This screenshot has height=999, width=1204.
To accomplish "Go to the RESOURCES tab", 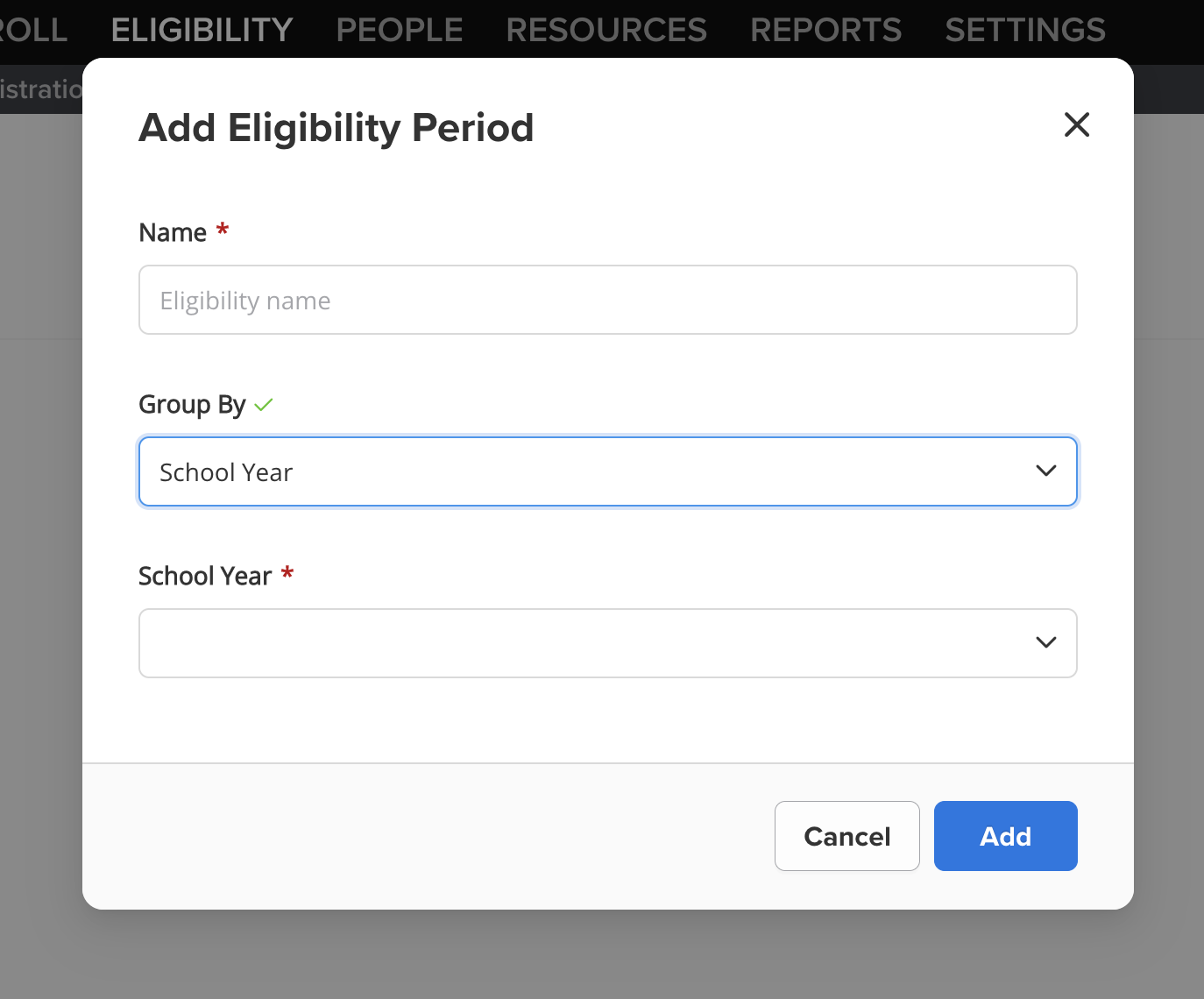I will point(606,30).
